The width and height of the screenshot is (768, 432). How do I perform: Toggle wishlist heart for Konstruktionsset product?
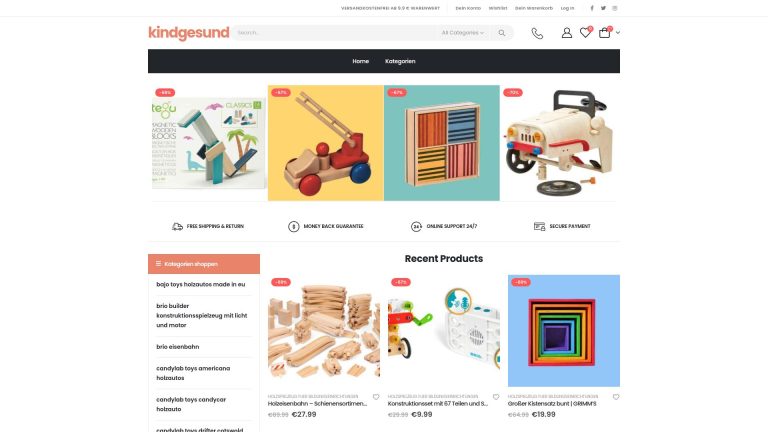click(496, 397)
